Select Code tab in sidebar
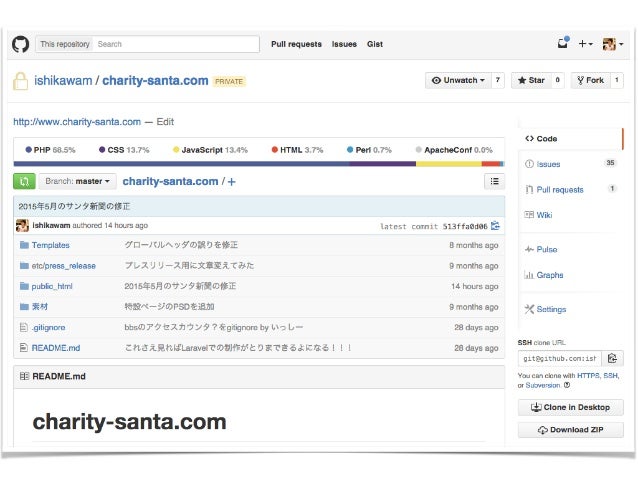638x479 pixels. tap(571, 138)
